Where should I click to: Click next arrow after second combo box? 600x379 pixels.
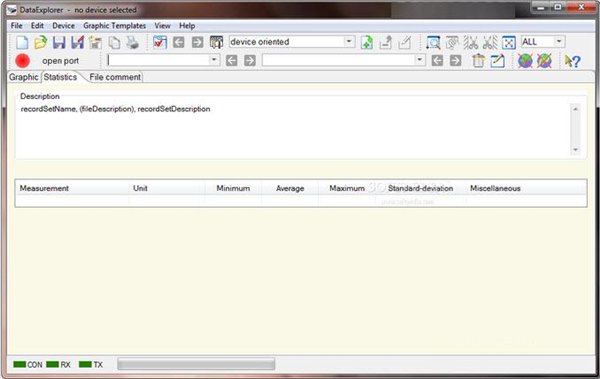[x=455, y=60]
